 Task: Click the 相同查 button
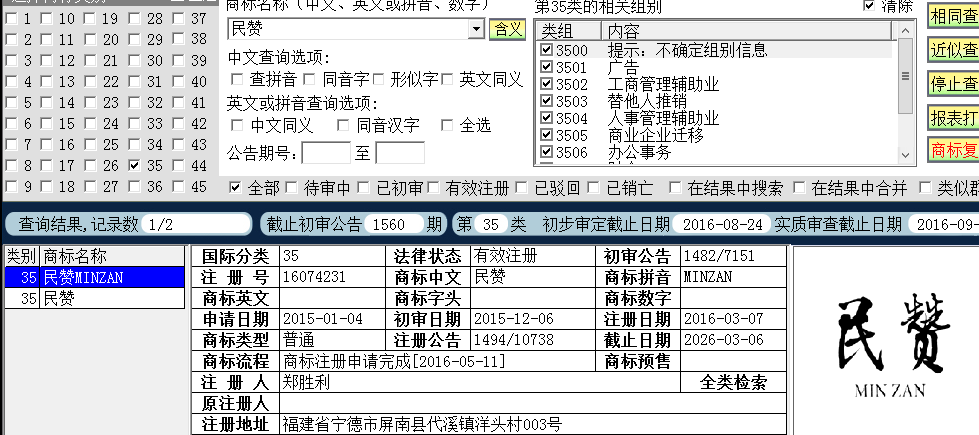[x=953, y=16]
